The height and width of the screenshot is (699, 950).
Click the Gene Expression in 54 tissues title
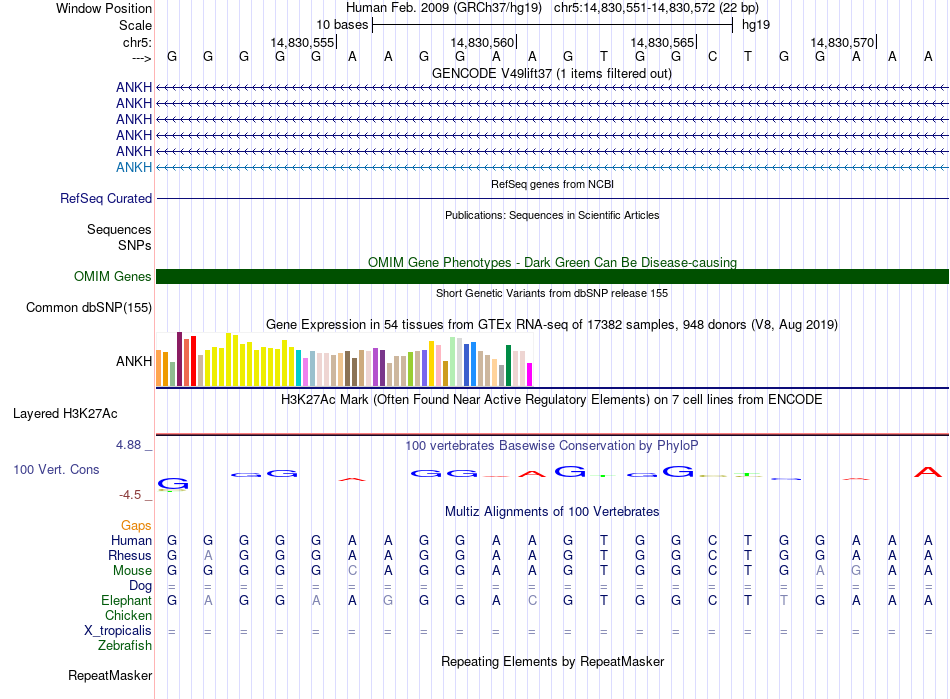point(551,325)
